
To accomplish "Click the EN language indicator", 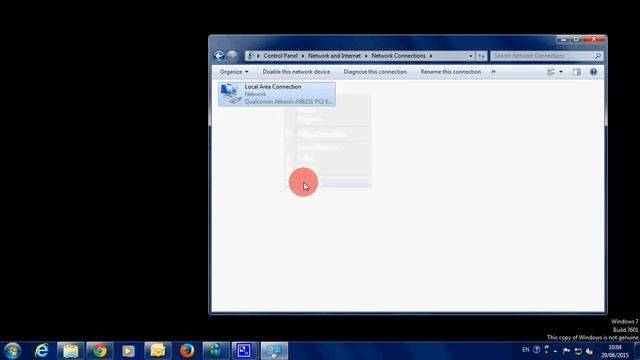I will click(x=526, y=350).
